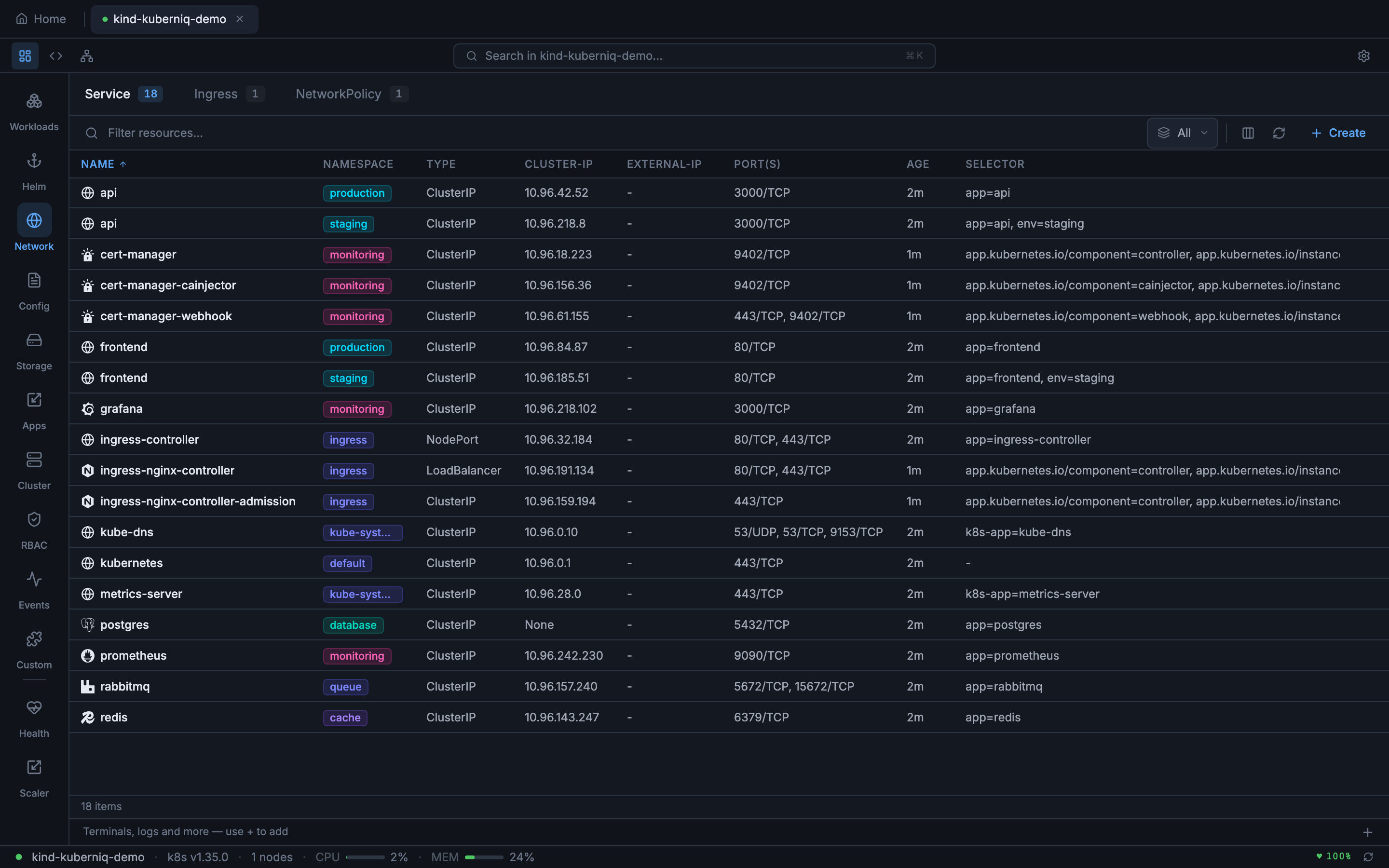Switch to the Ingress tab
1389x868 pixels.
pos(215,94)
